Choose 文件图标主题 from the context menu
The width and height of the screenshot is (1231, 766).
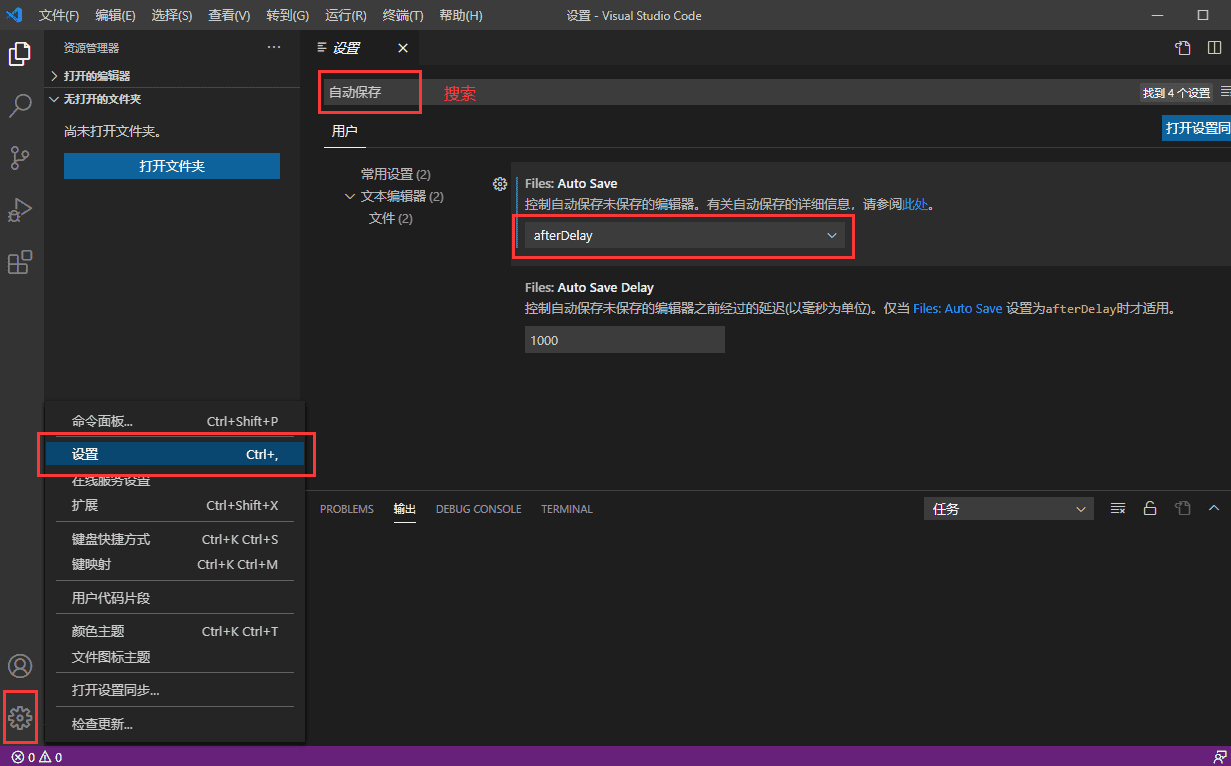pyautogui.click(x=175, y=657)
